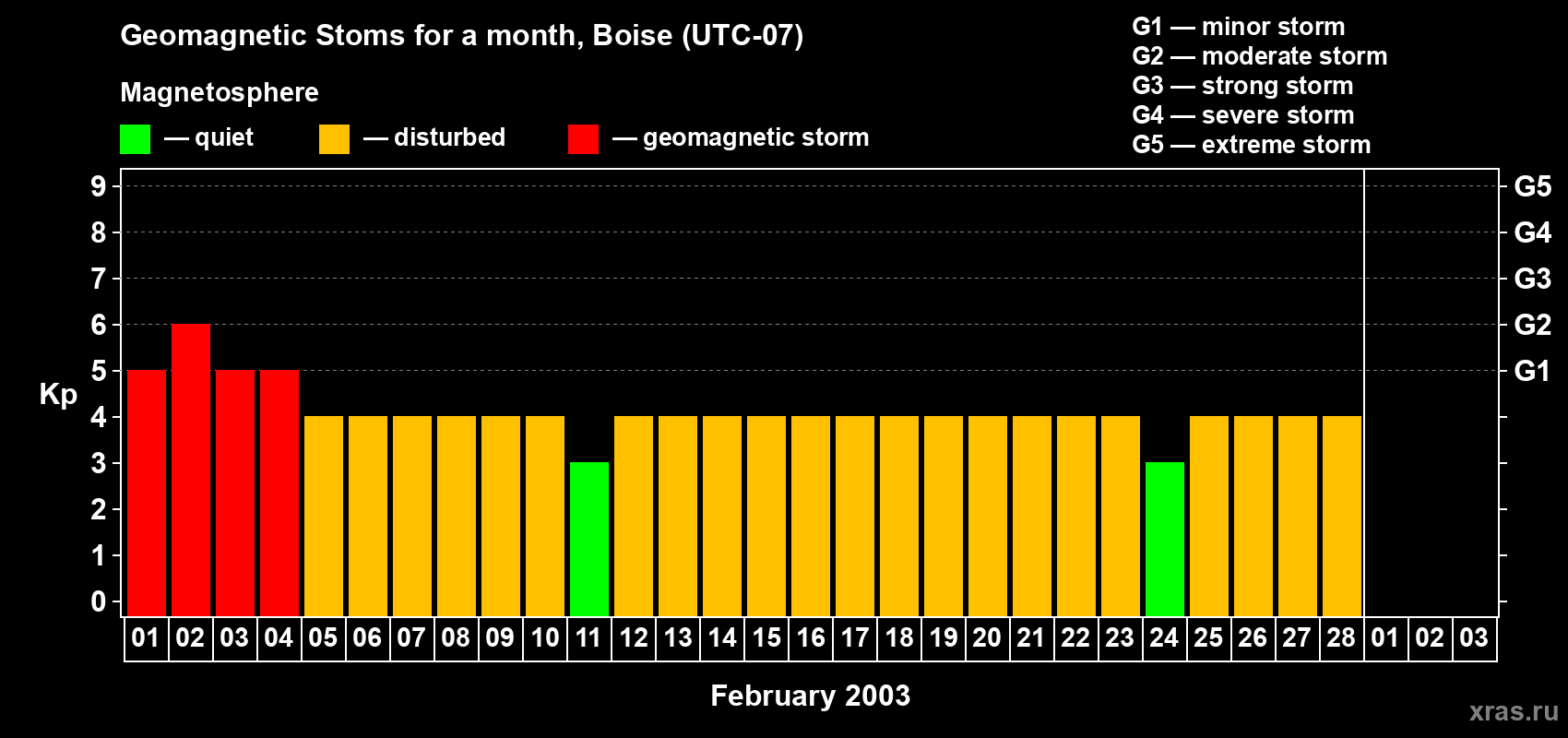The image size is (1568, 738).
Task: Select the "G5 — extreme storm" line
Action: [x=1251, y=145]
